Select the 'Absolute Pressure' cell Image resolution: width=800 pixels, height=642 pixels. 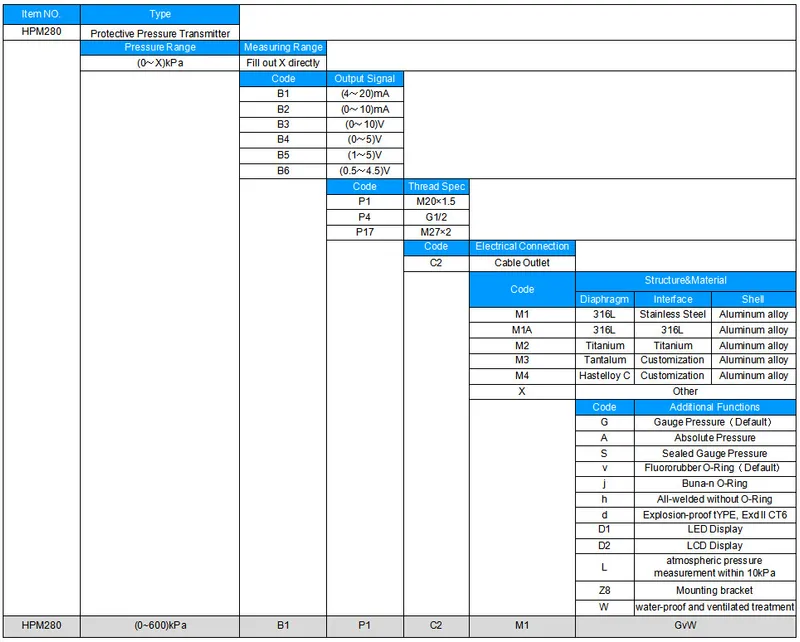pyautogui.click(x=715, y=438)
